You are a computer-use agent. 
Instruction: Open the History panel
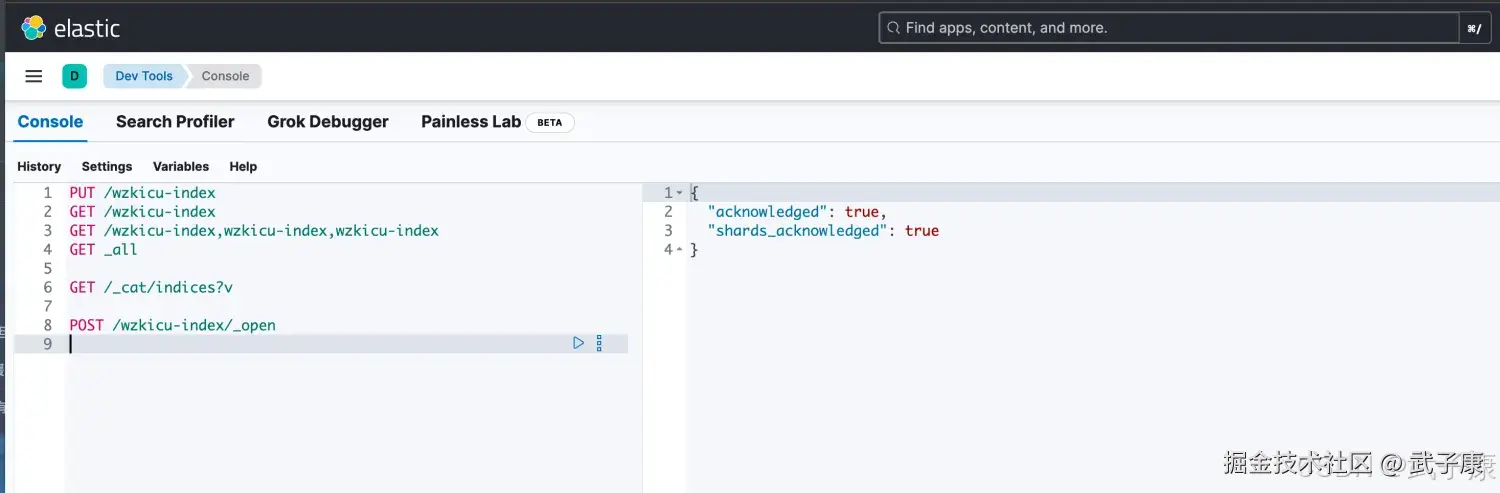coord(39,167)
